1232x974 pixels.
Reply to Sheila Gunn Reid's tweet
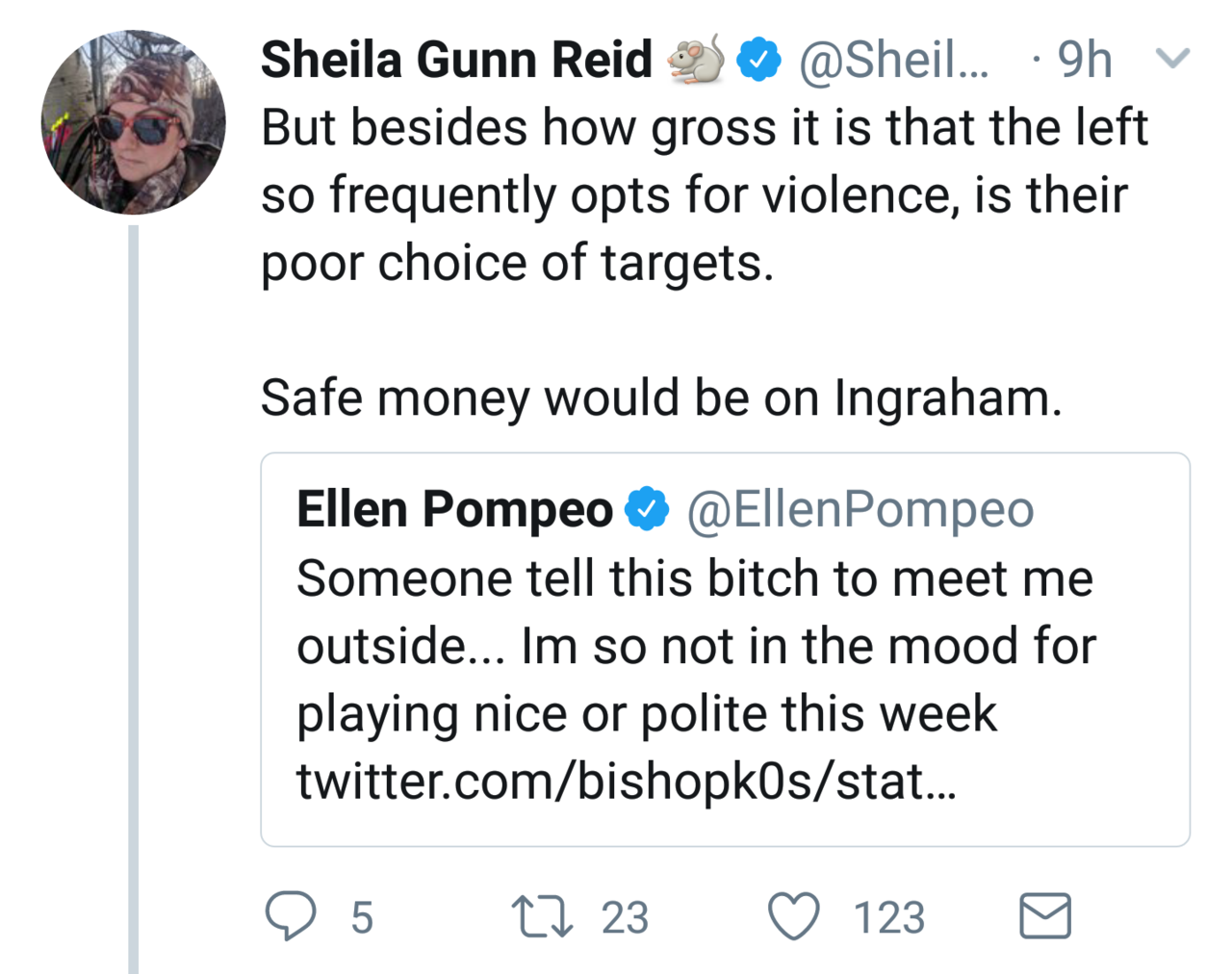[290, 915]
